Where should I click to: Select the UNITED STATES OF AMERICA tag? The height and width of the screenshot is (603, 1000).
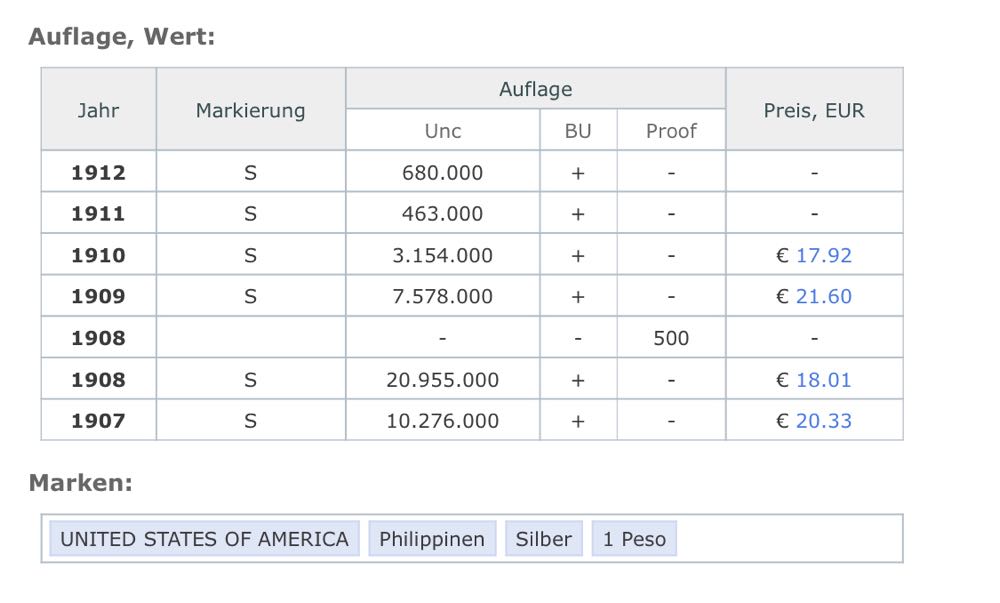[x=204, y=539]
